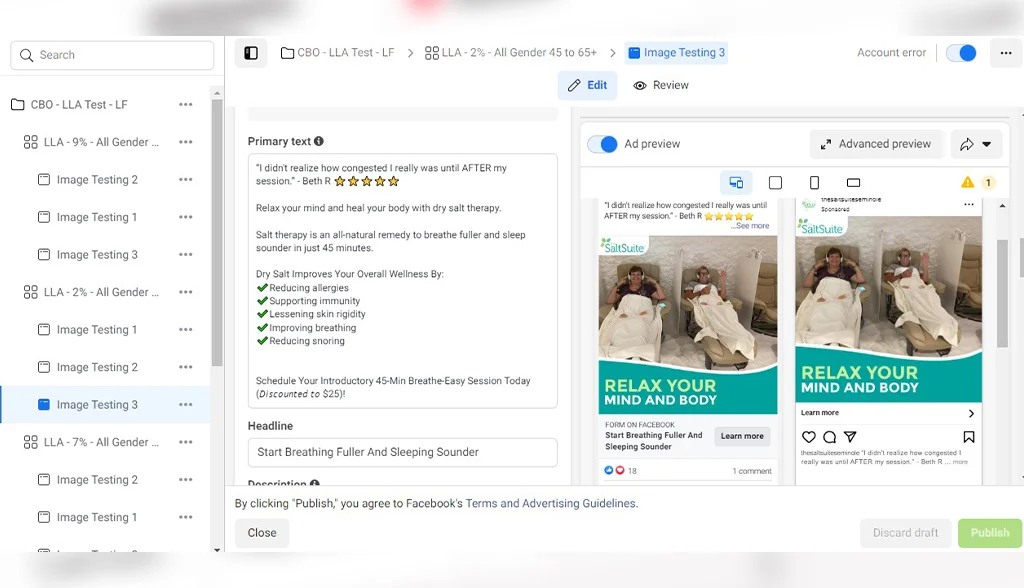
Task: Open options for Image Testing 2 under LLA - 2%
Action: tap(185, 367)
